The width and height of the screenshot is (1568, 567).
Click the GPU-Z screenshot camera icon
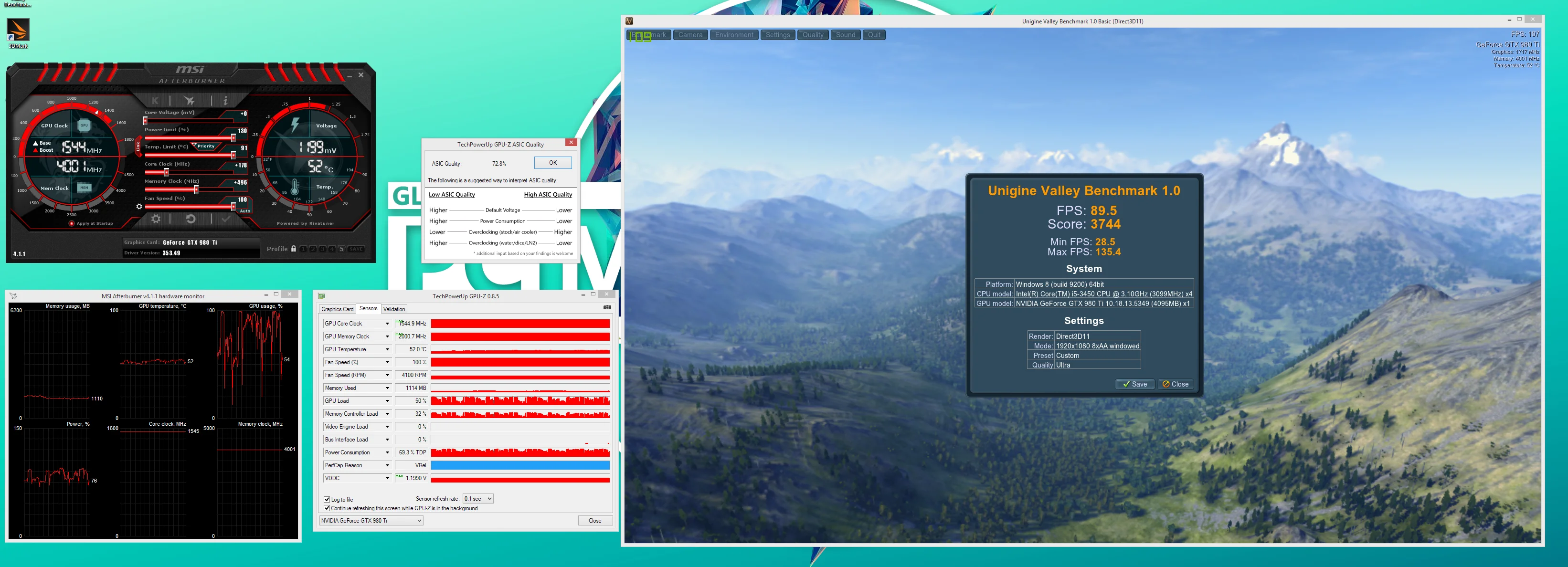(607, 307)
